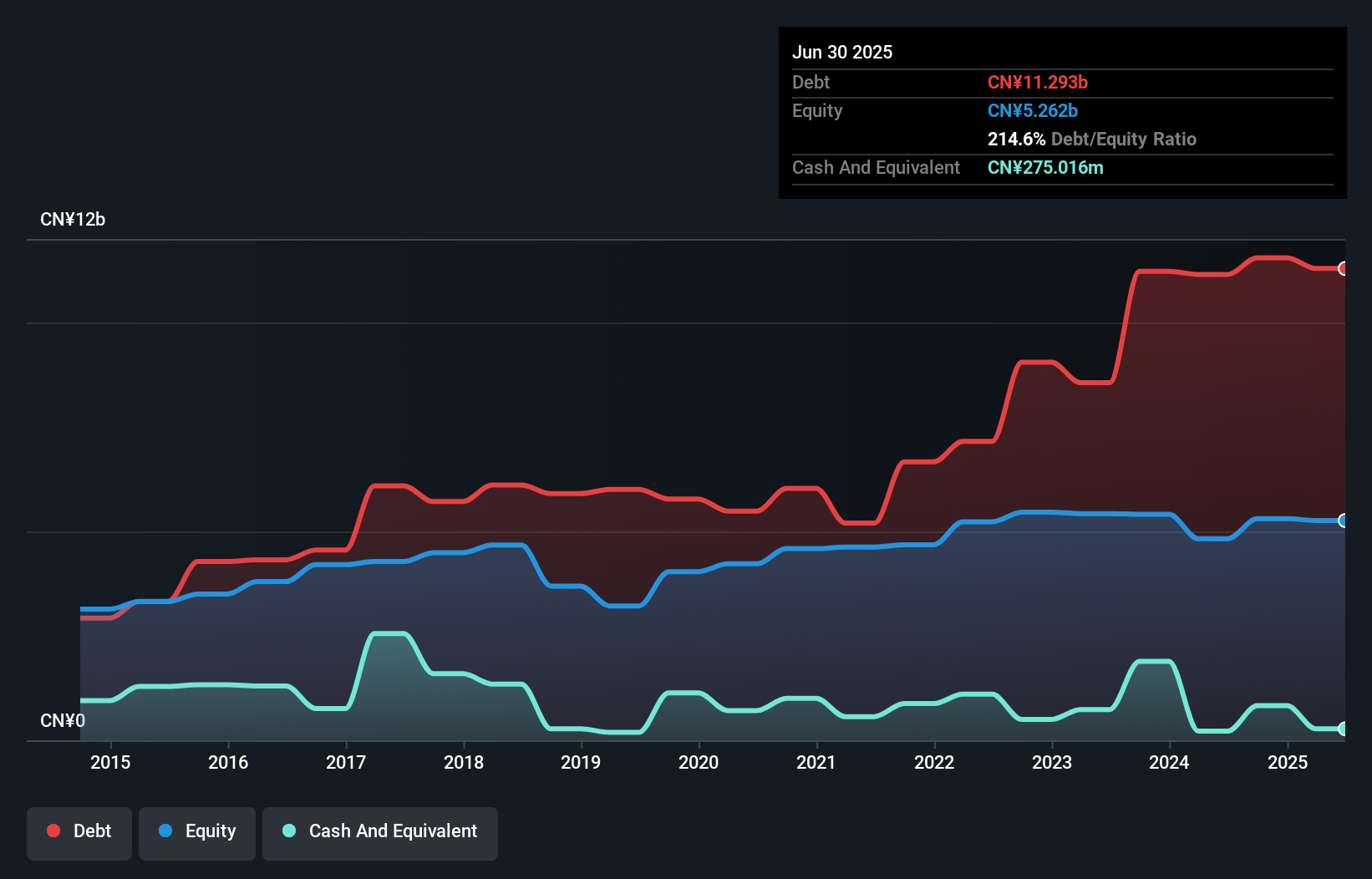Select the 2025 year label
Image resolution: width=1372 pixels, height=879 pixels.
(x=1288, y=762)
